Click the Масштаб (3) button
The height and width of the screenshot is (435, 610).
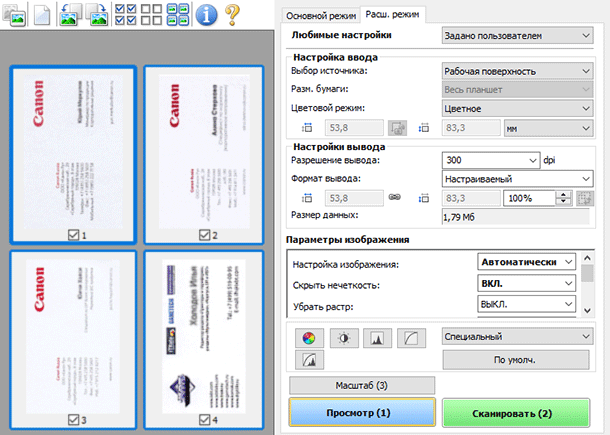click(362, 386)
